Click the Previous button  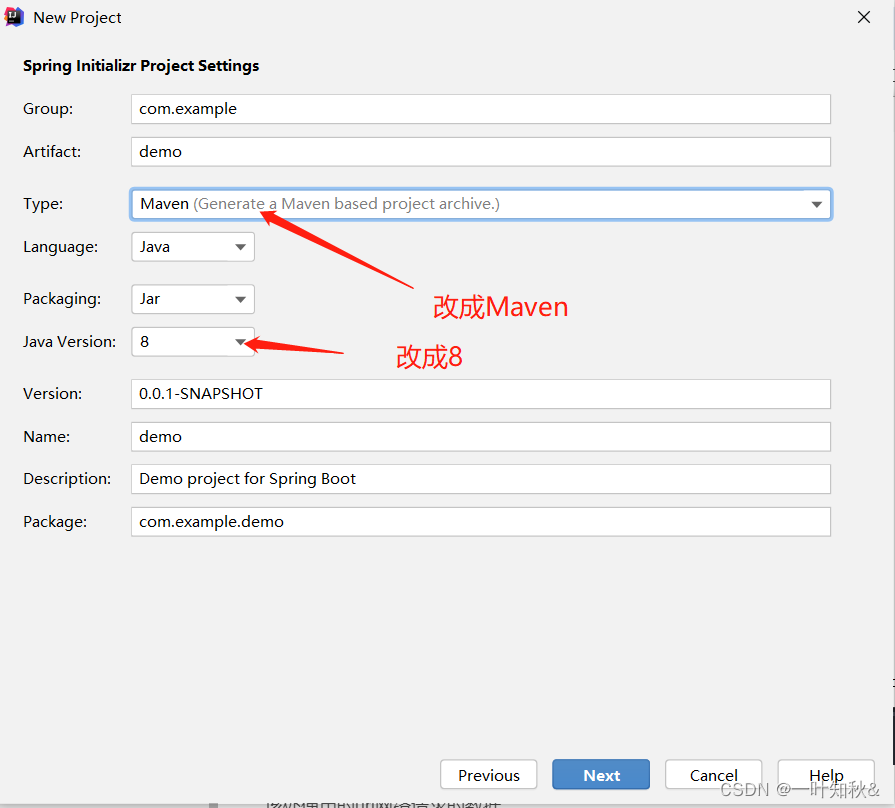click(x=489, y=775)
